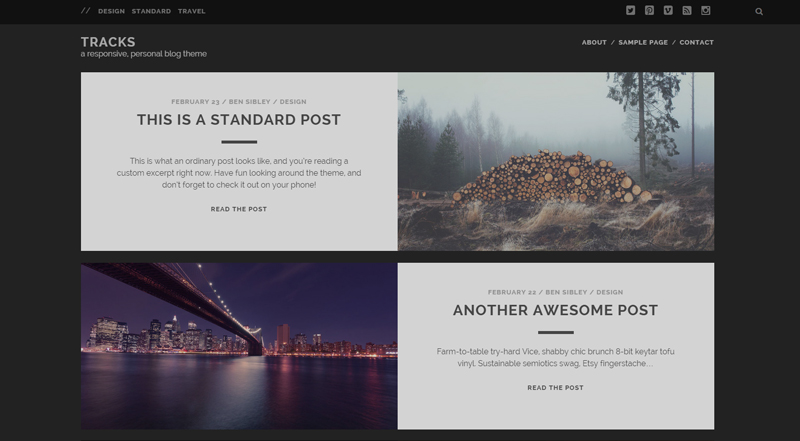The image size is (800, 441).
Task: Open the Standard category menu item
Action: pos(151,11)
